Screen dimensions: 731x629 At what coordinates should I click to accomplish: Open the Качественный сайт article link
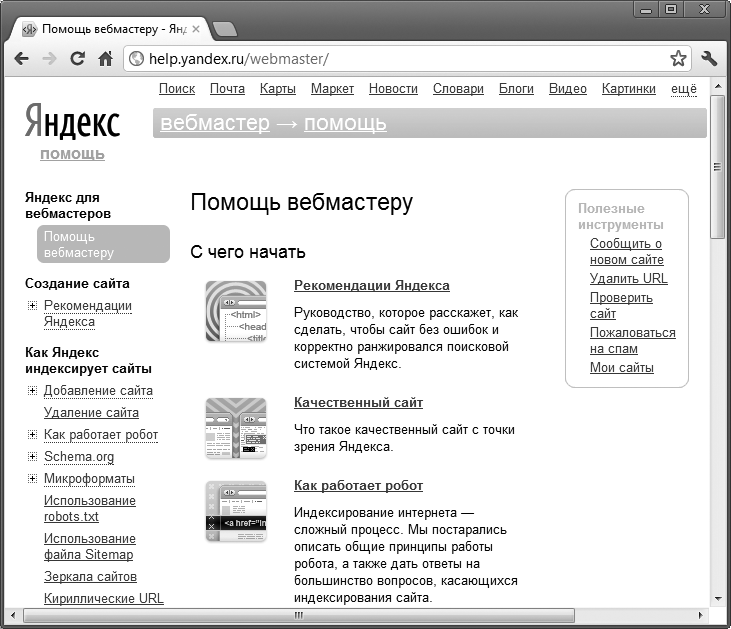[358, 402]
